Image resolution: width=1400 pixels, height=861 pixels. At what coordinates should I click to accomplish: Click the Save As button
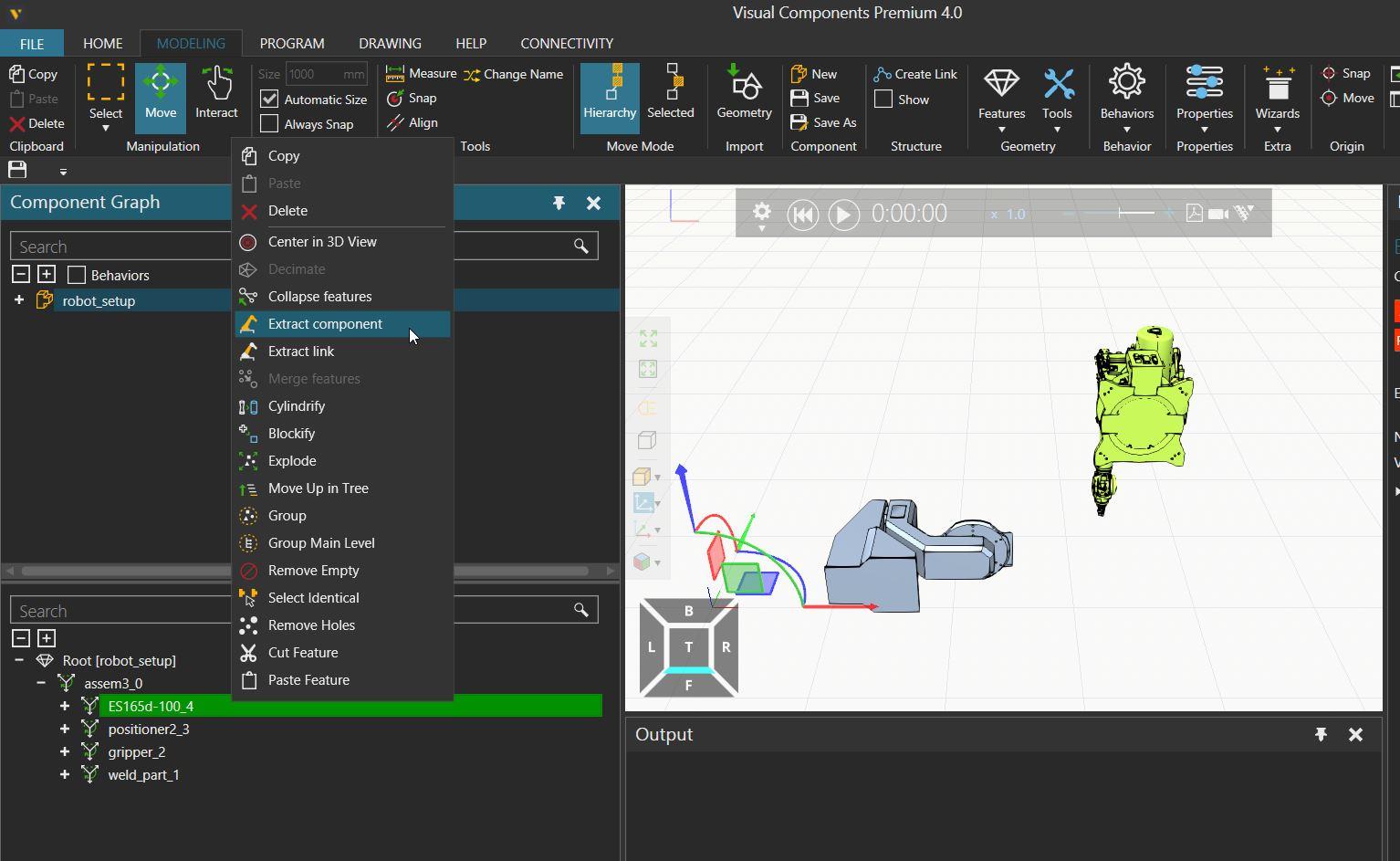click(823, 122)
